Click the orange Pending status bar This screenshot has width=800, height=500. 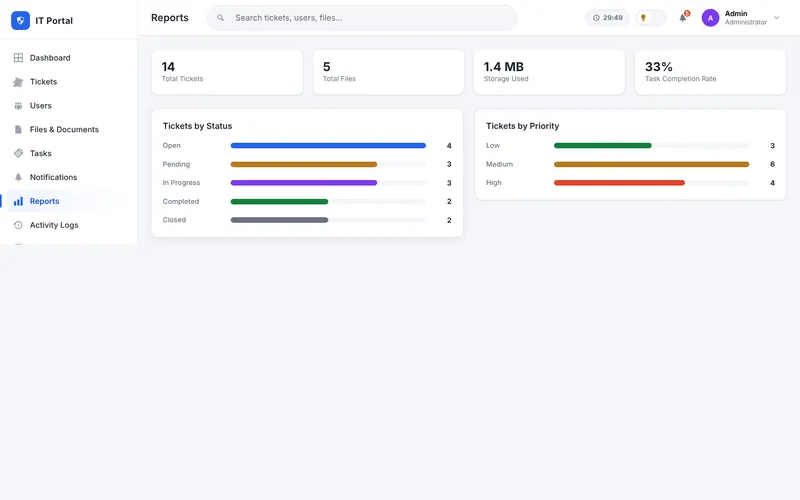(x=304, y=164)
